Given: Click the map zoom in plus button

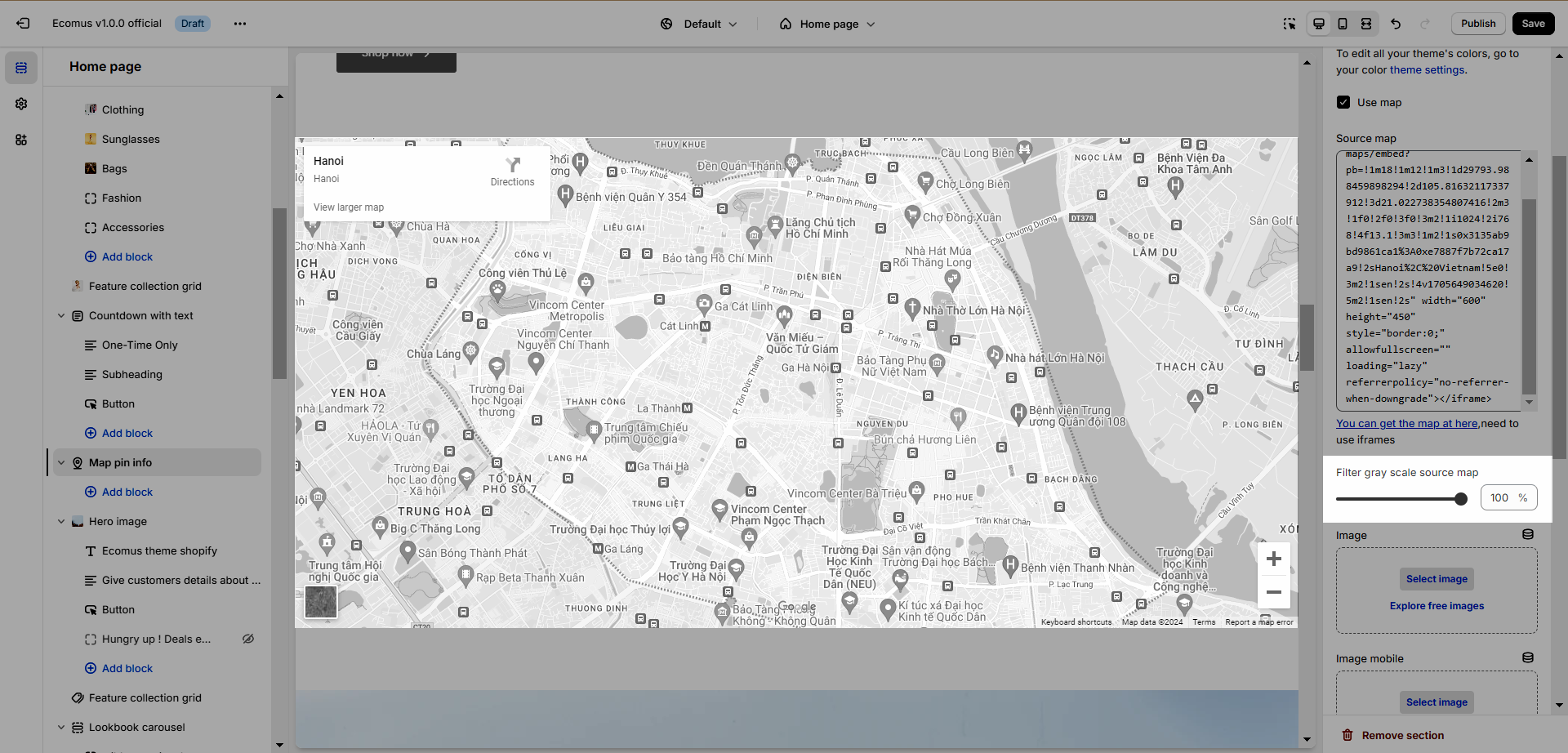Looking at the screenshot, I should coord(1273,559).
